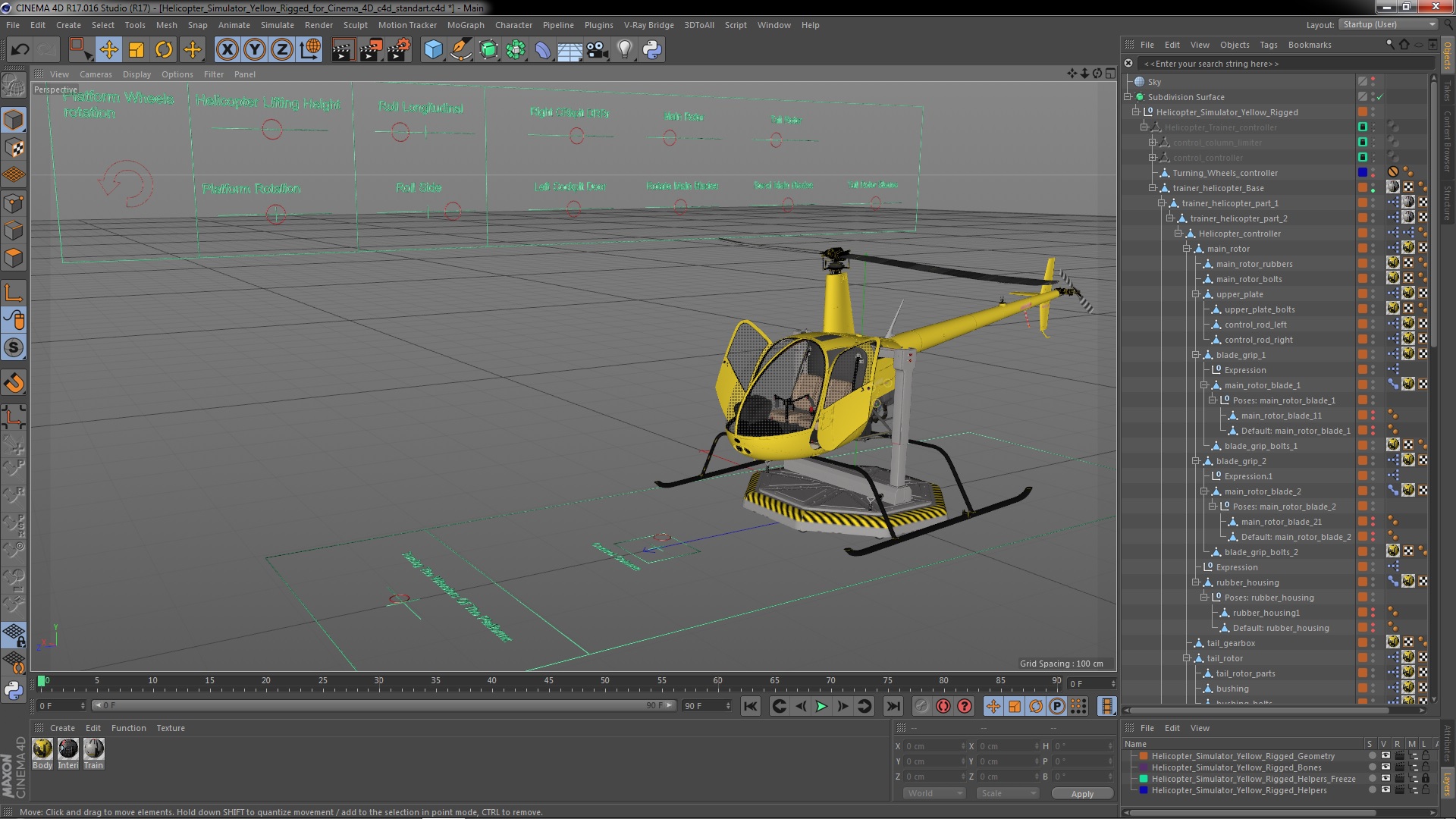
Task: Collapse the tail_rotor tree item
Action: pos(1187,658)
